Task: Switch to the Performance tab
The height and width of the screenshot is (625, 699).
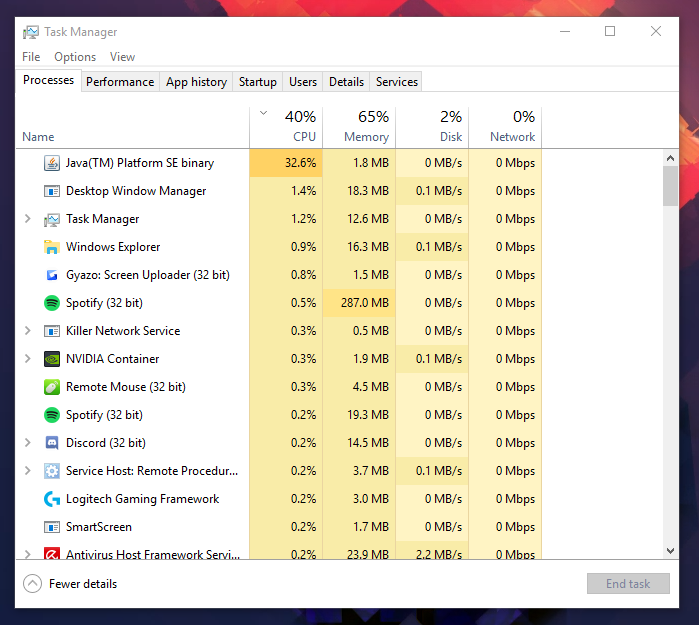Action: tap(120, 82)
